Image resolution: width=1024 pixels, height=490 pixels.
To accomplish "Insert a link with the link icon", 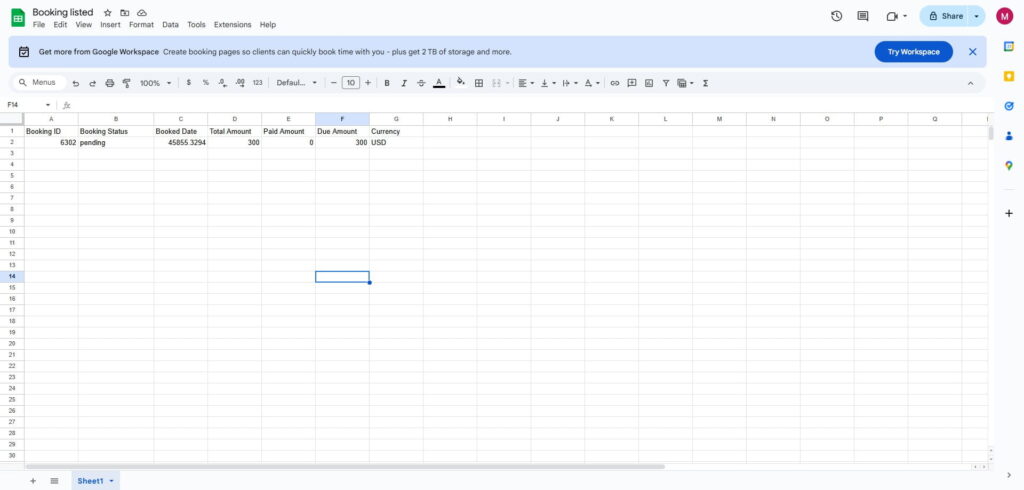I will (615, 83).
